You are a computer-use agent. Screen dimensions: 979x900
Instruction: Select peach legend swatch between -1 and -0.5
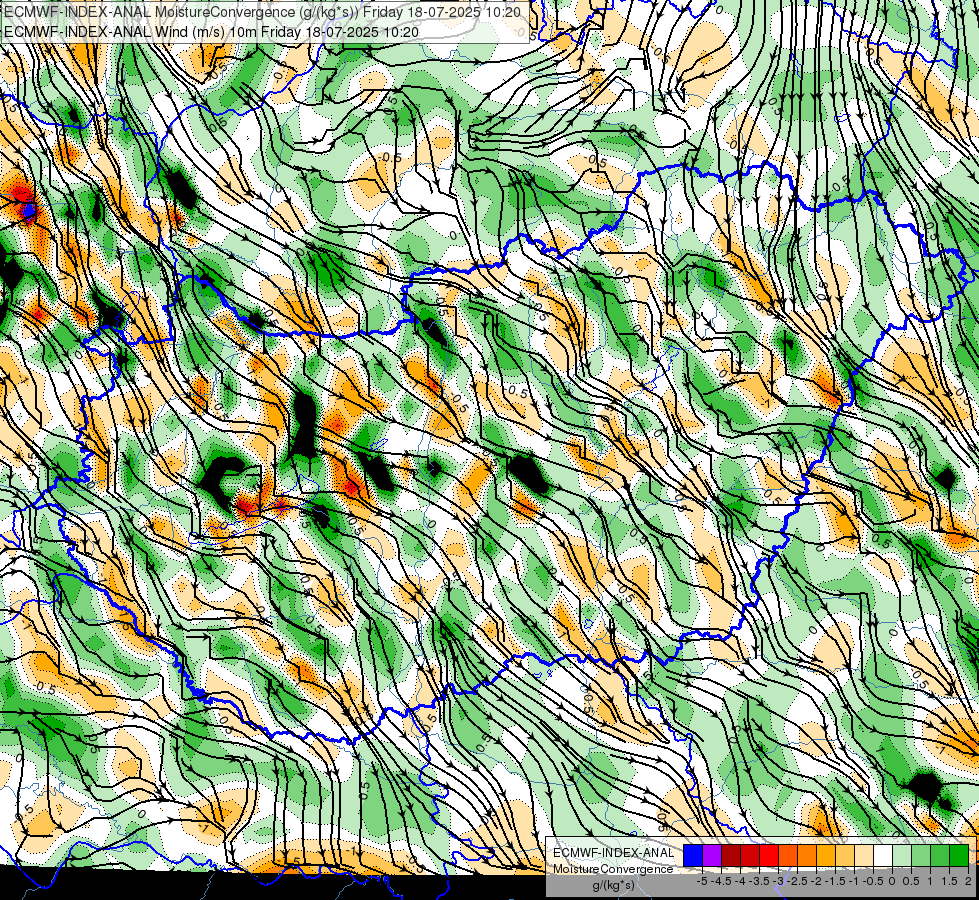point(864,855)
